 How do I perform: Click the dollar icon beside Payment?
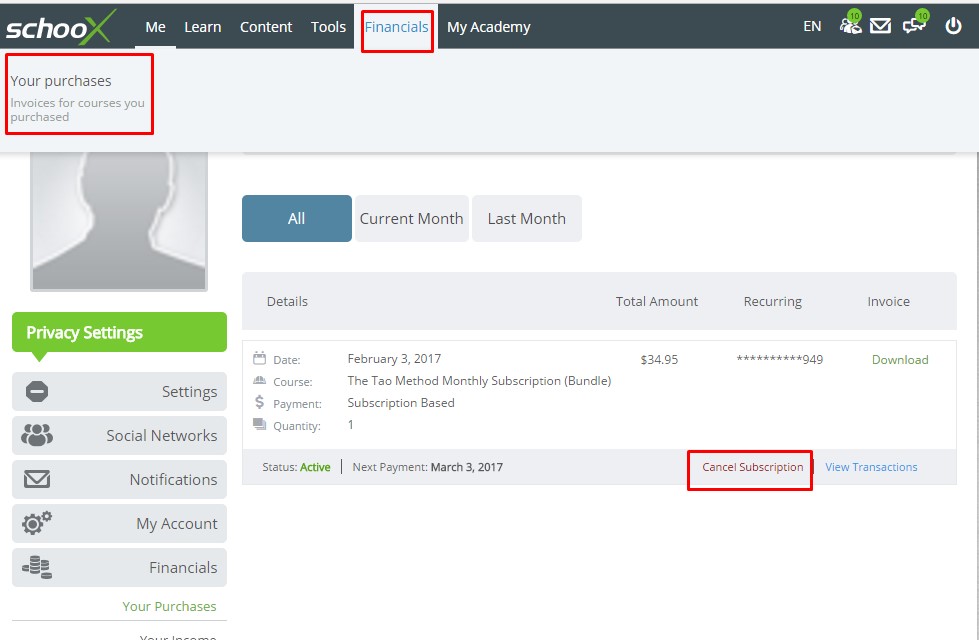click(x=259, y=402)
